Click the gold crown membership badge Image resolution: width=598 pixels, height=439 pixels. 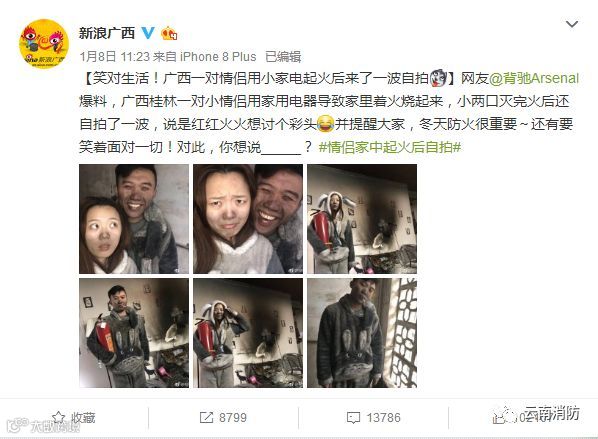(x=169, y=34)
